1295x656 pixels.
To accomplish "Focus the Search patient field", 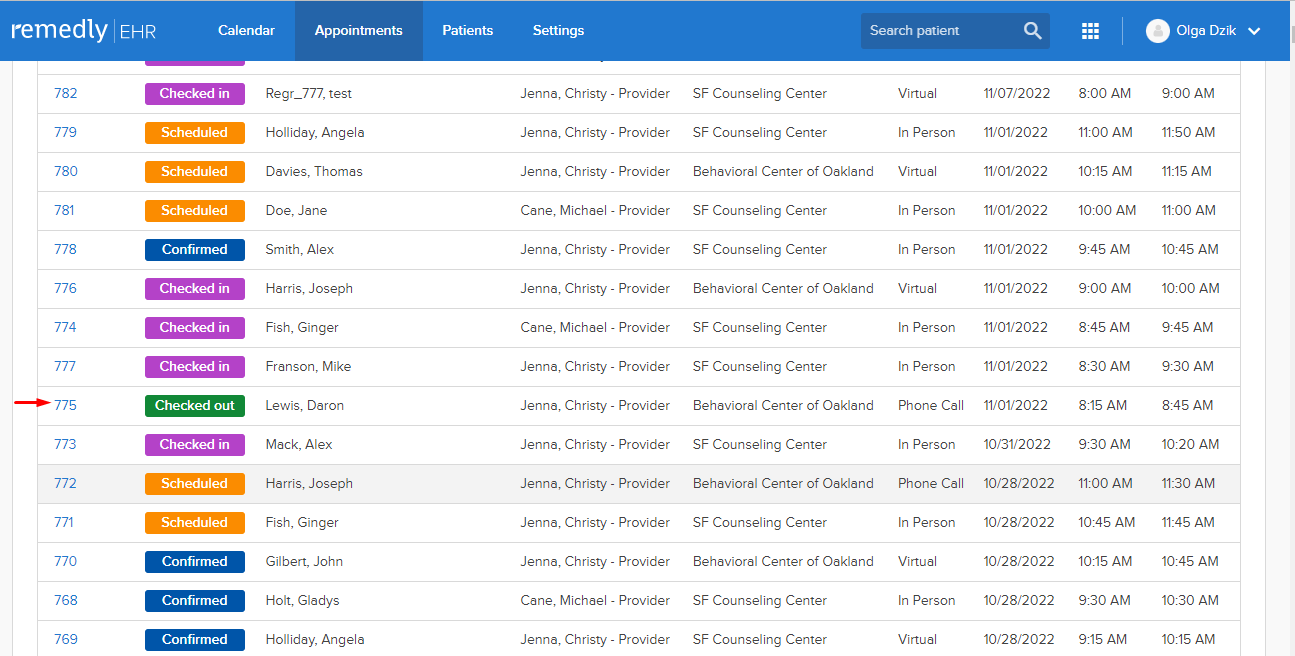I will 940,31.
